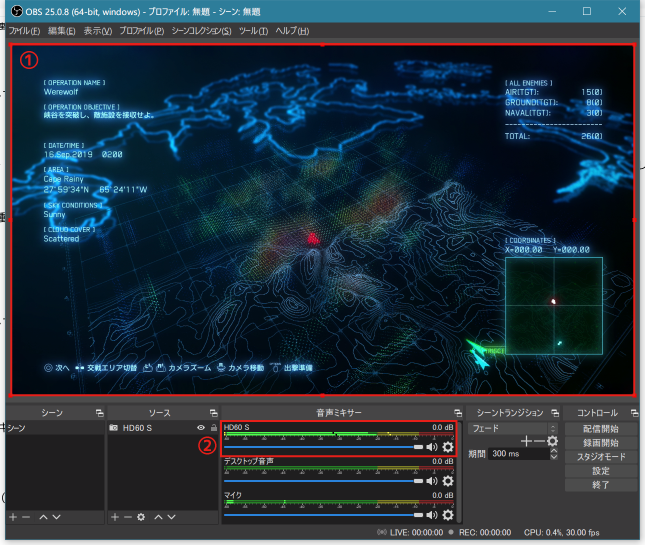Open the ファイル menu
The image size is (645, 545).
pos(24,31)
